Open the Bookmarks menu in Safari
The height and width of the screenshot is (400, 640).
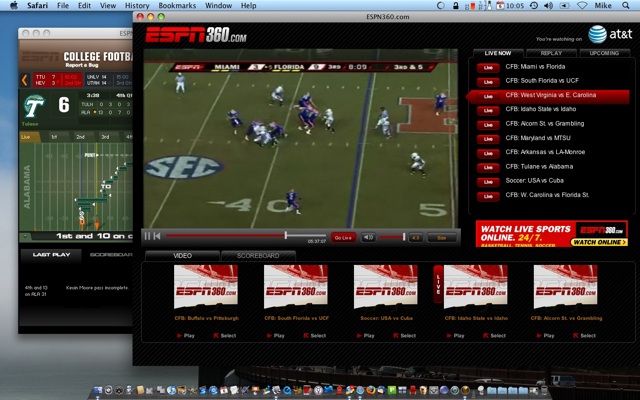coord(177,6)
